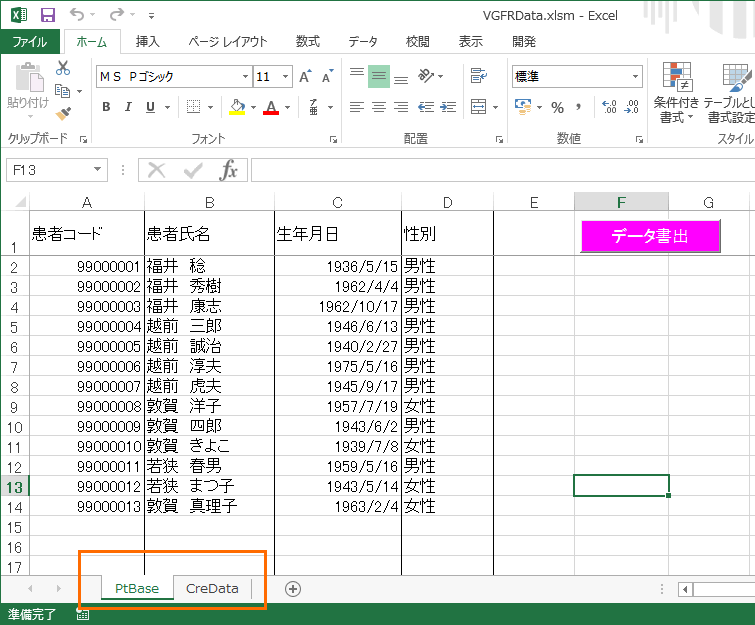Toggle middle vertical alignment
Viewport: 755px width, 625px height.
[378, 76]
